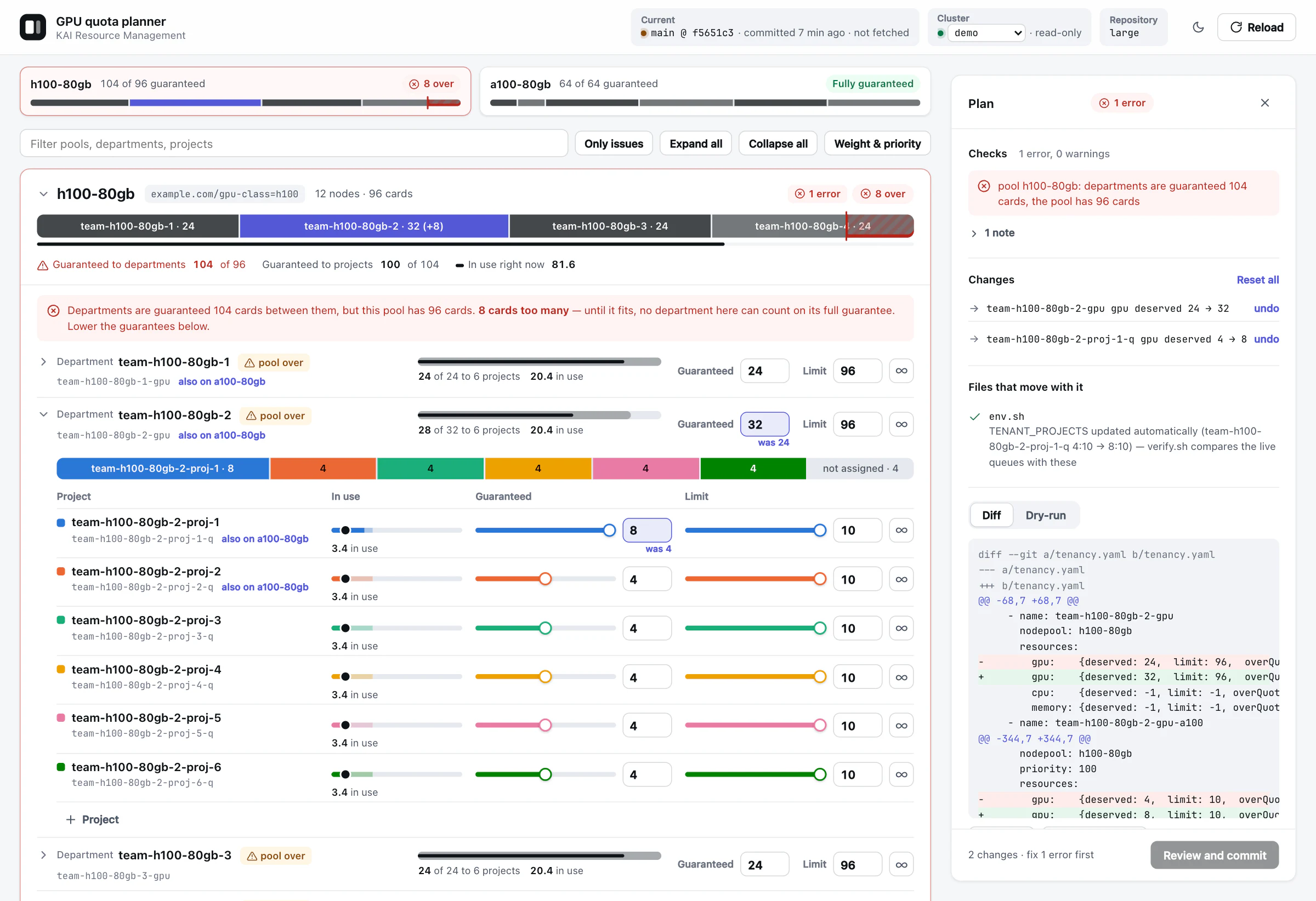Image resolution: width=1316 pixels, height=901 pixels.
Task: Toggle dark mode with the moon icon
Action: (x=1198, y=27)
